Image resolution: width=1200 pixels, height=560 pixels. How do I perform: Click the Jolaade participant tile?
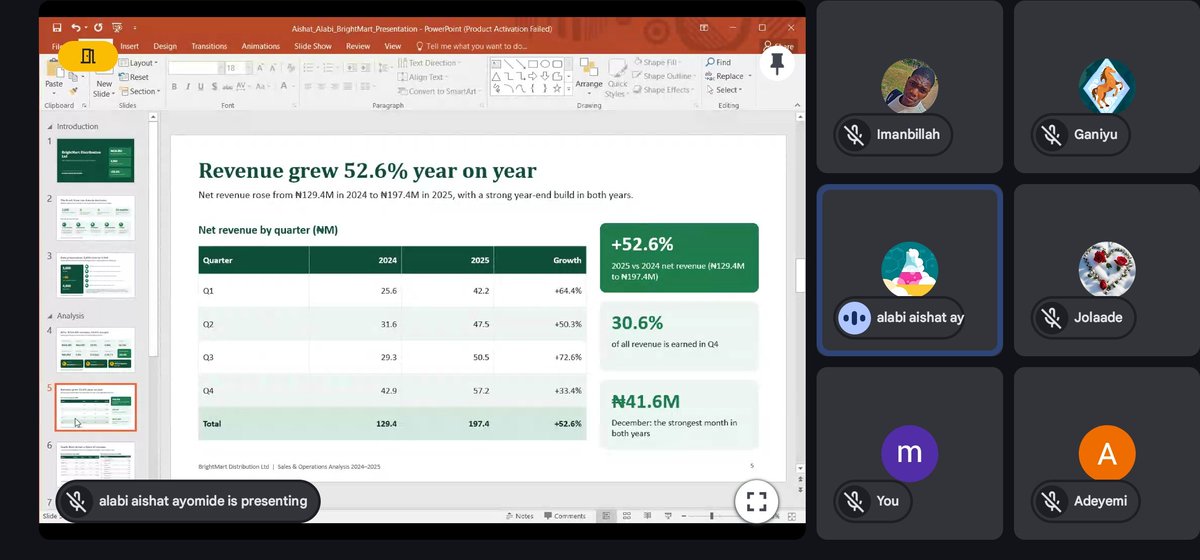click(1107, 270)
